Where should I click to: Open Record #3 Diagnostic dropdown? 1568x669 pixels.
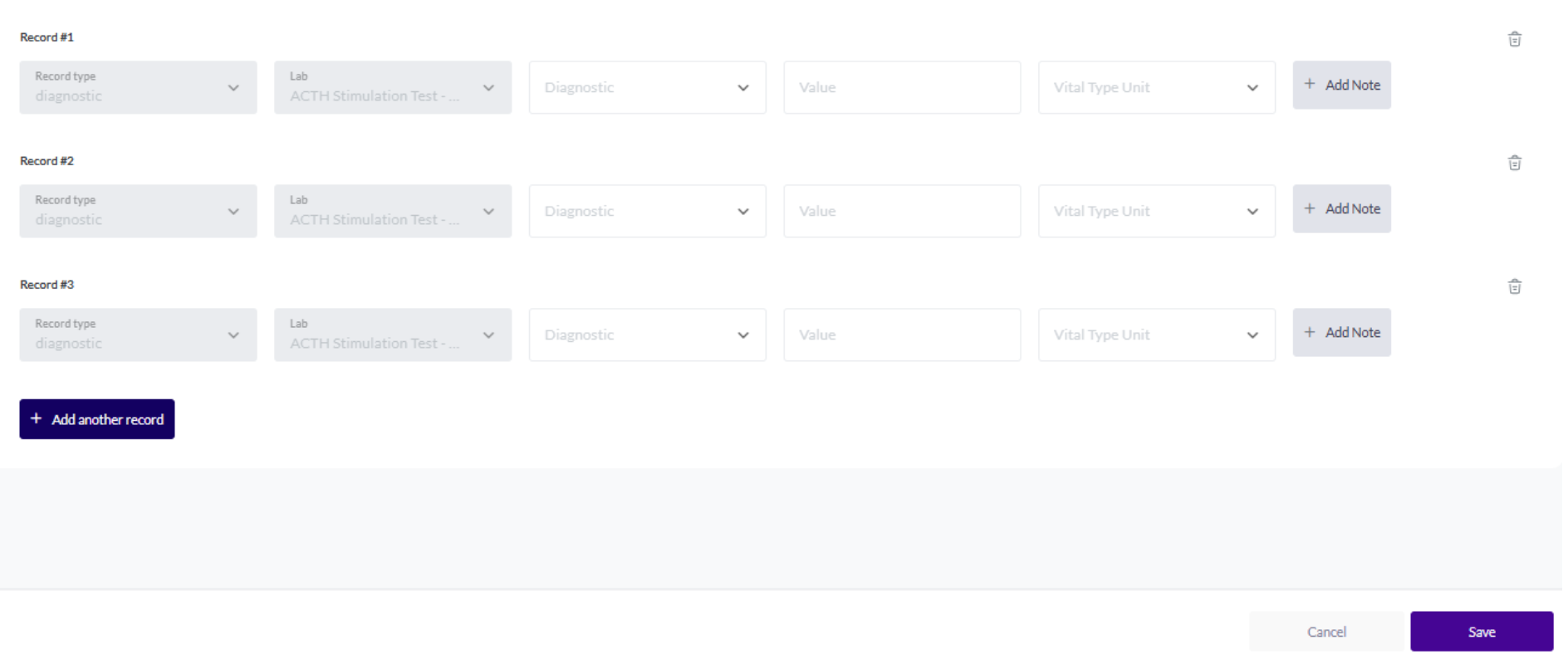pos(647,334)
